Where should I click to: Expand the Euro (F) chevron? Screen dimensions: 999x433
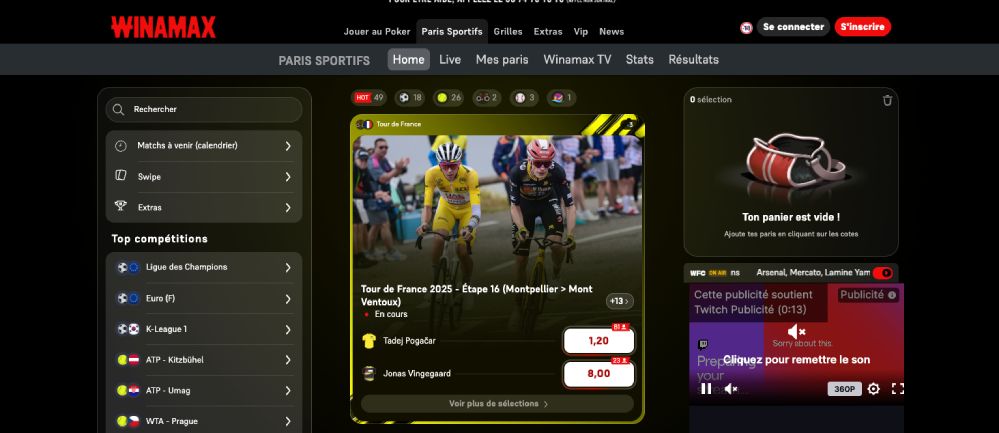pyautogui.click(x=288, y=299)
